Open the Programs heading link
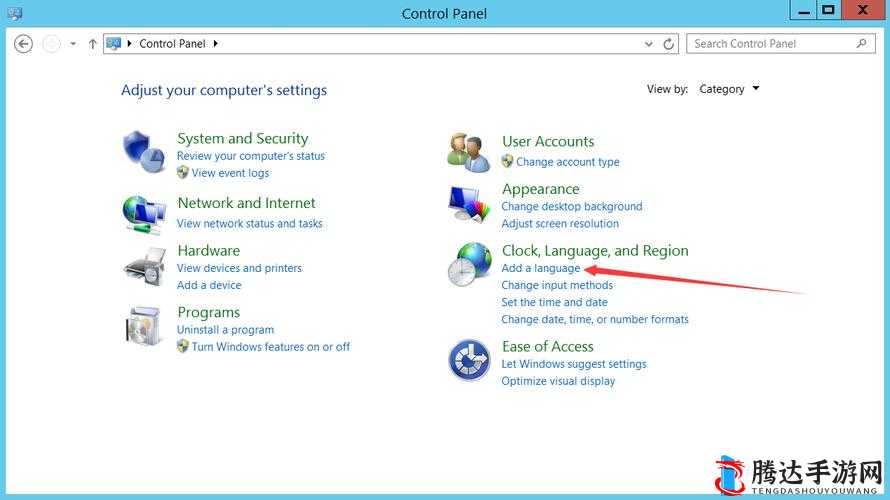 (209, 312)
